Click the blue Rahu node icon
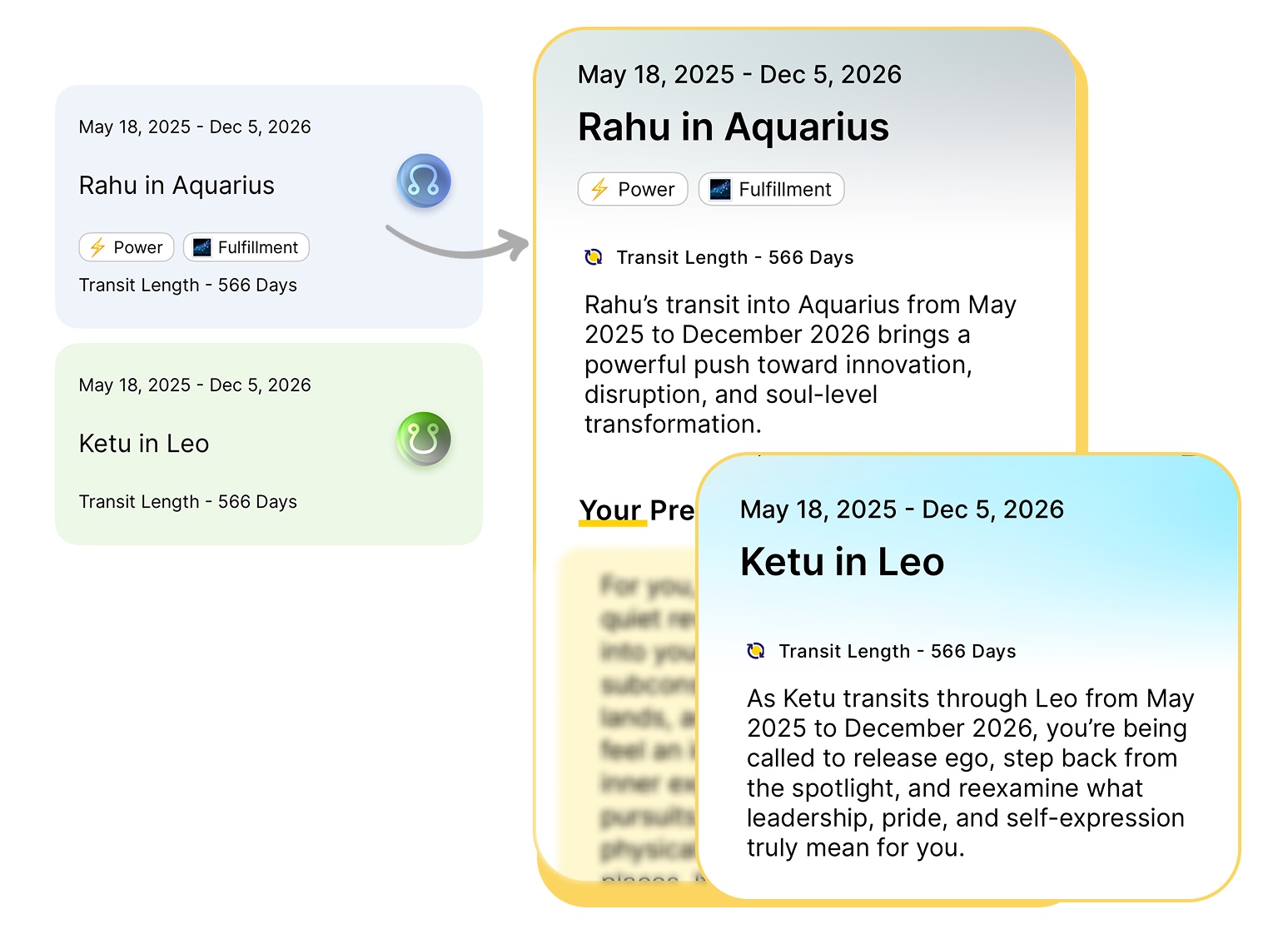Image resolution: width=1288 pixels, height=949 pixels. click(x=424, y=181)
